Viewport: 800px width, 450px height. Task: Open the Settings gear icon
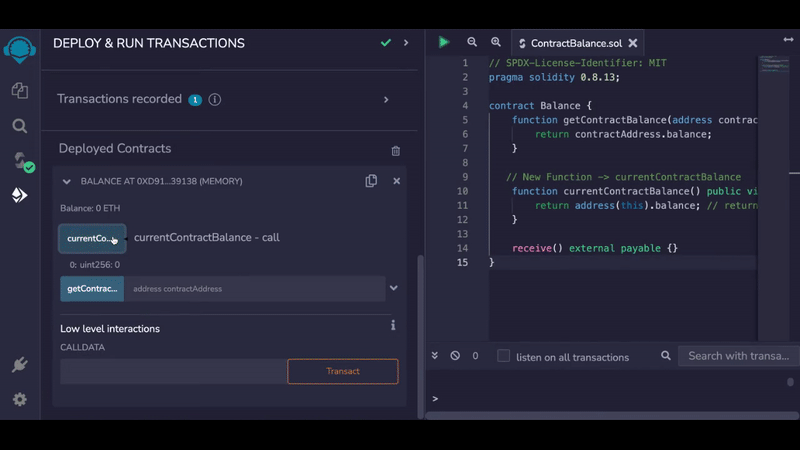19,399
